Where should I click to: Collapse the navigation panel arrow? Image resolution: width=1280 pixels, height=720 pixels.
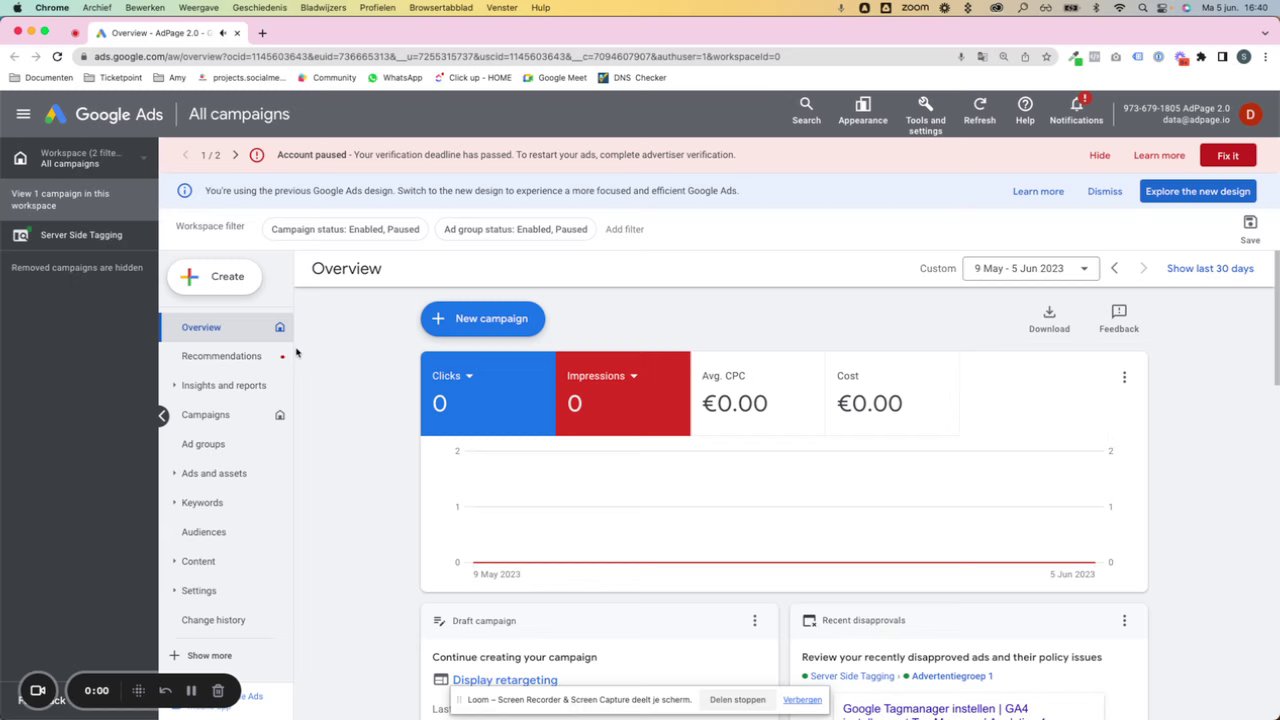162,416
